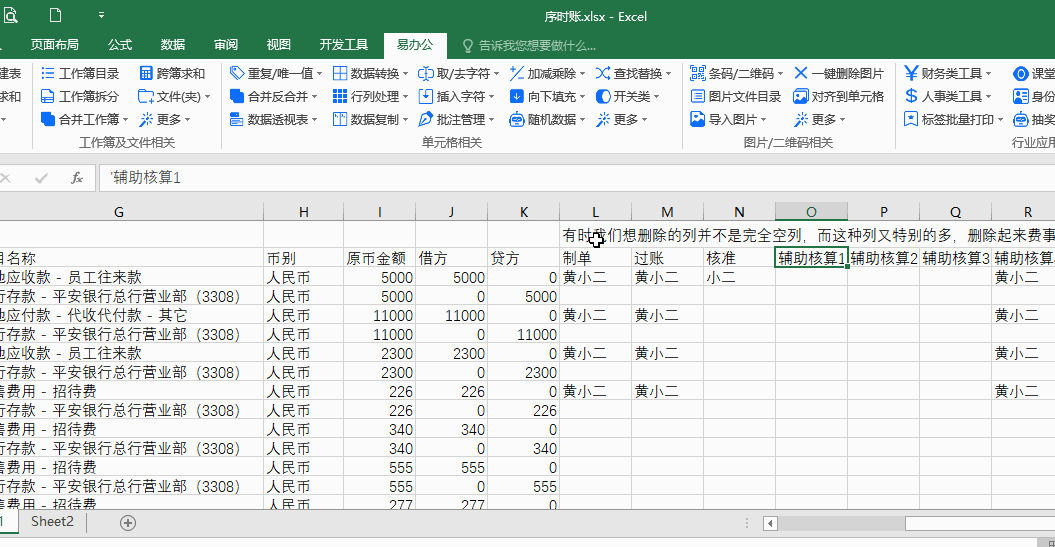1055x547 pixels.
Task: Switch to 数据 tab
Action: click(173, 44)
